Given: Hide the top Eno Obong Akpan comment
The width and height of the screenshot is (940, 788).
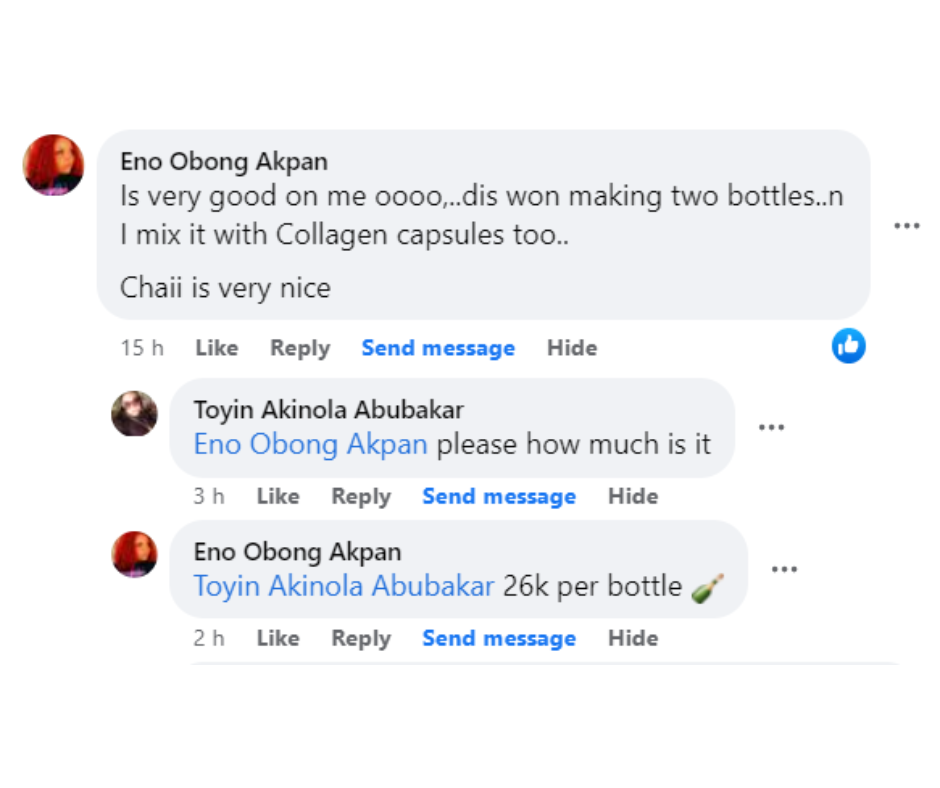Looking at the screenshot, I should 571,348.
